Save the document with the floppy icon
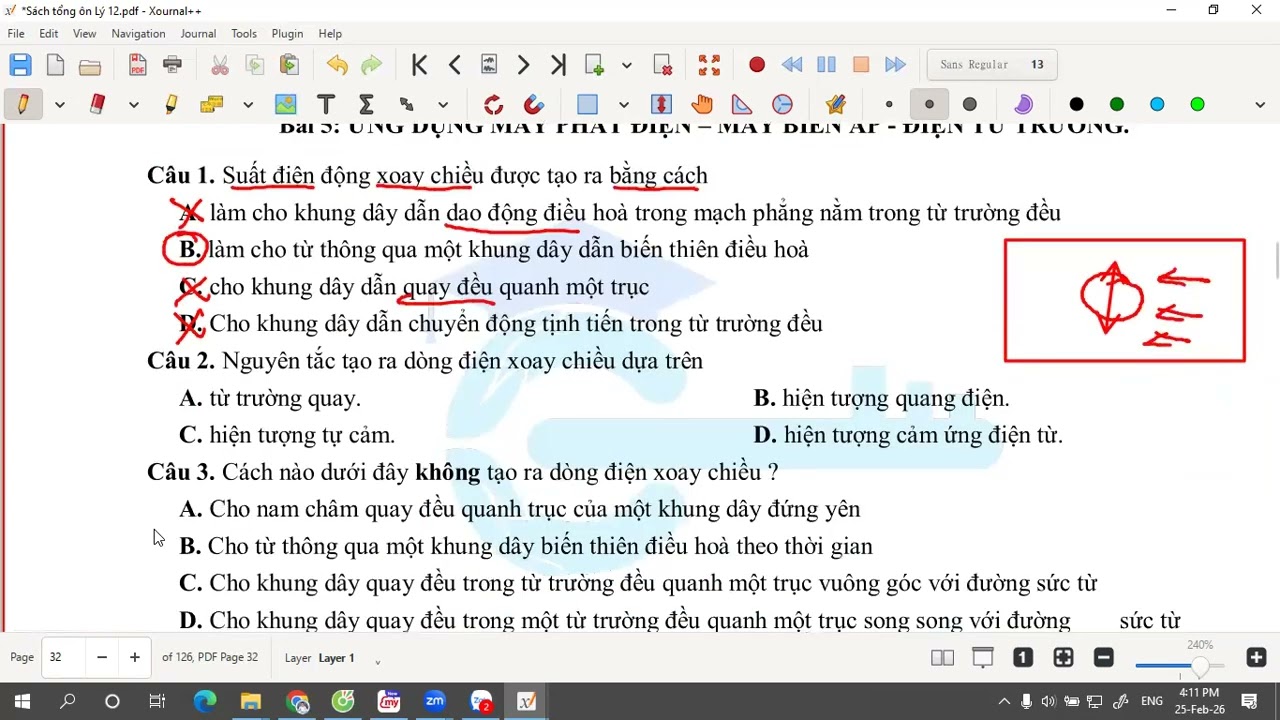Image resolution: width=1280 pixels, height=720 pixels. (x=20, y=65)
